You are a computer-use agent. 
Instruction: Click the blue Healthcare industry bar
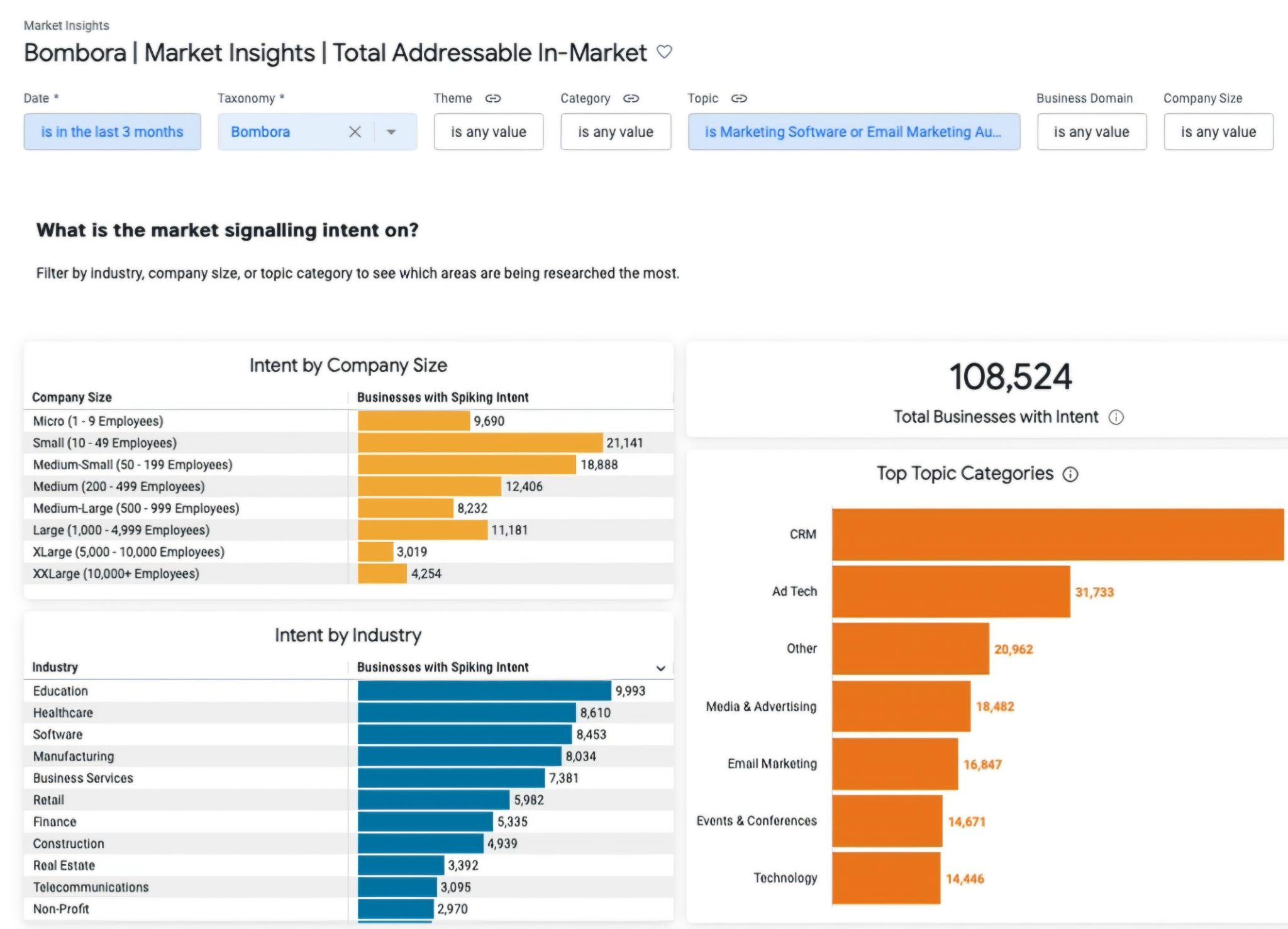(467, 713)
